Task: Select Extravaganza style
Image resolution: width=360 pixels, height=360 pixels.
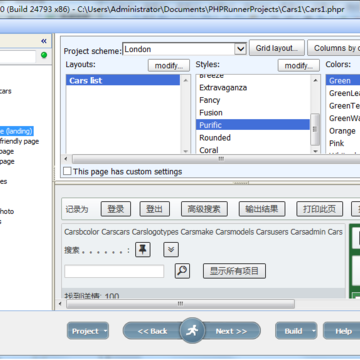Action: pos(223,88)
